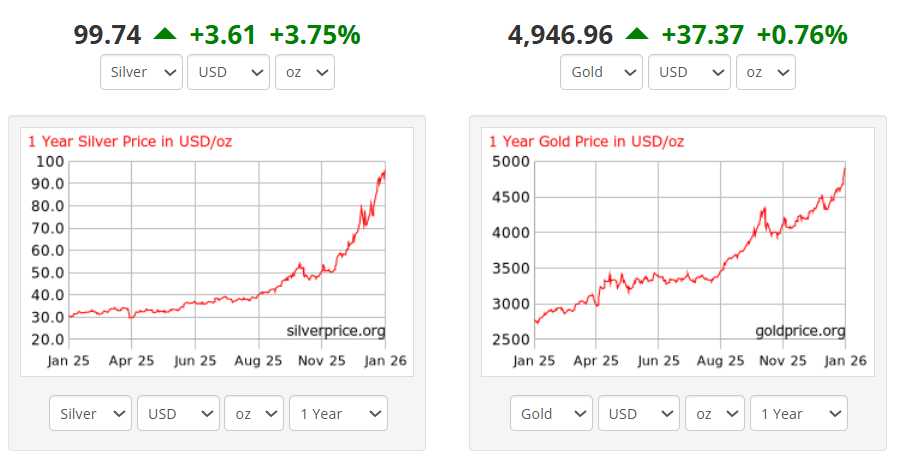Select the 1 Year range under gold chart

797,413
